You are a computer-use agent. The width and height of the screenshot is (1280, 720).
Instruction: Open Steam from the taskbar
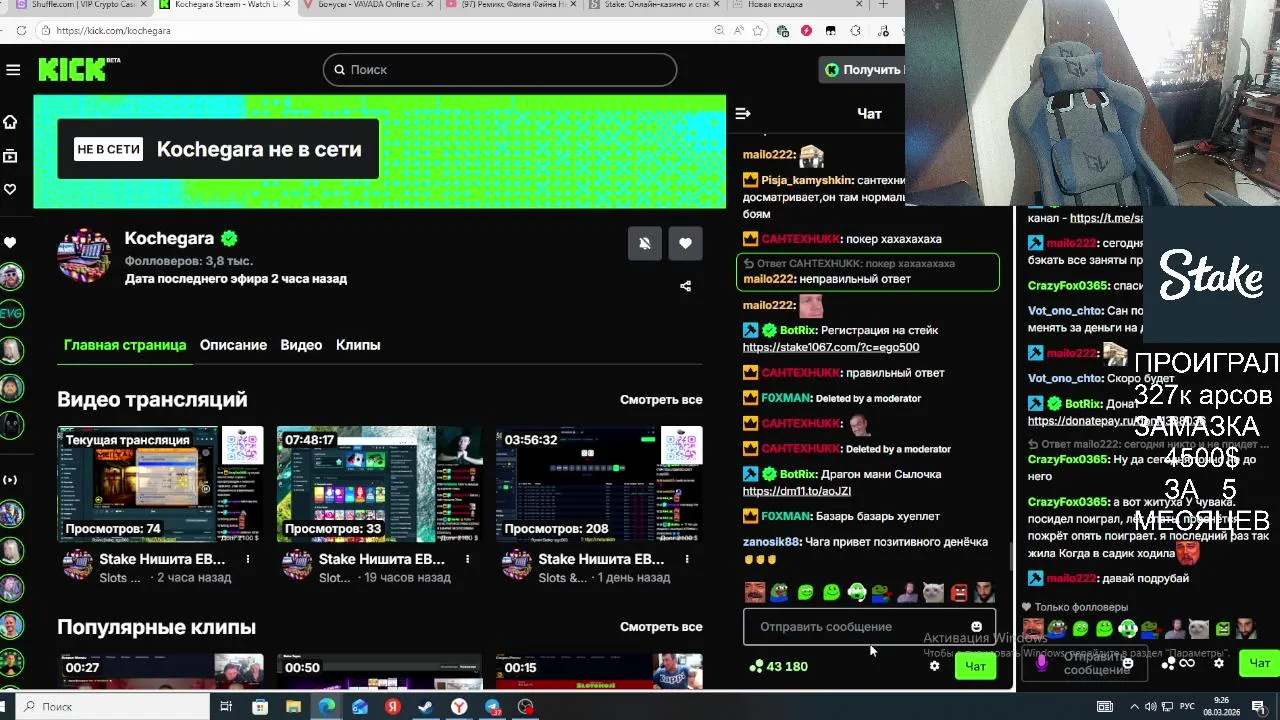point(425,707)
